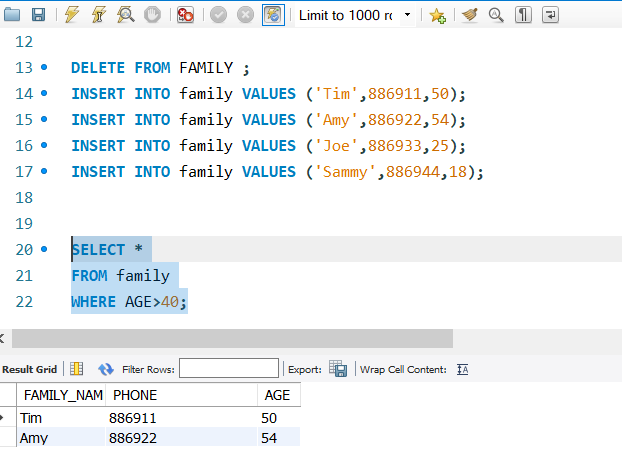Click INSERT line with 'Amy'
The height and width of the screenshot is (467, 622).
[269, 120]
